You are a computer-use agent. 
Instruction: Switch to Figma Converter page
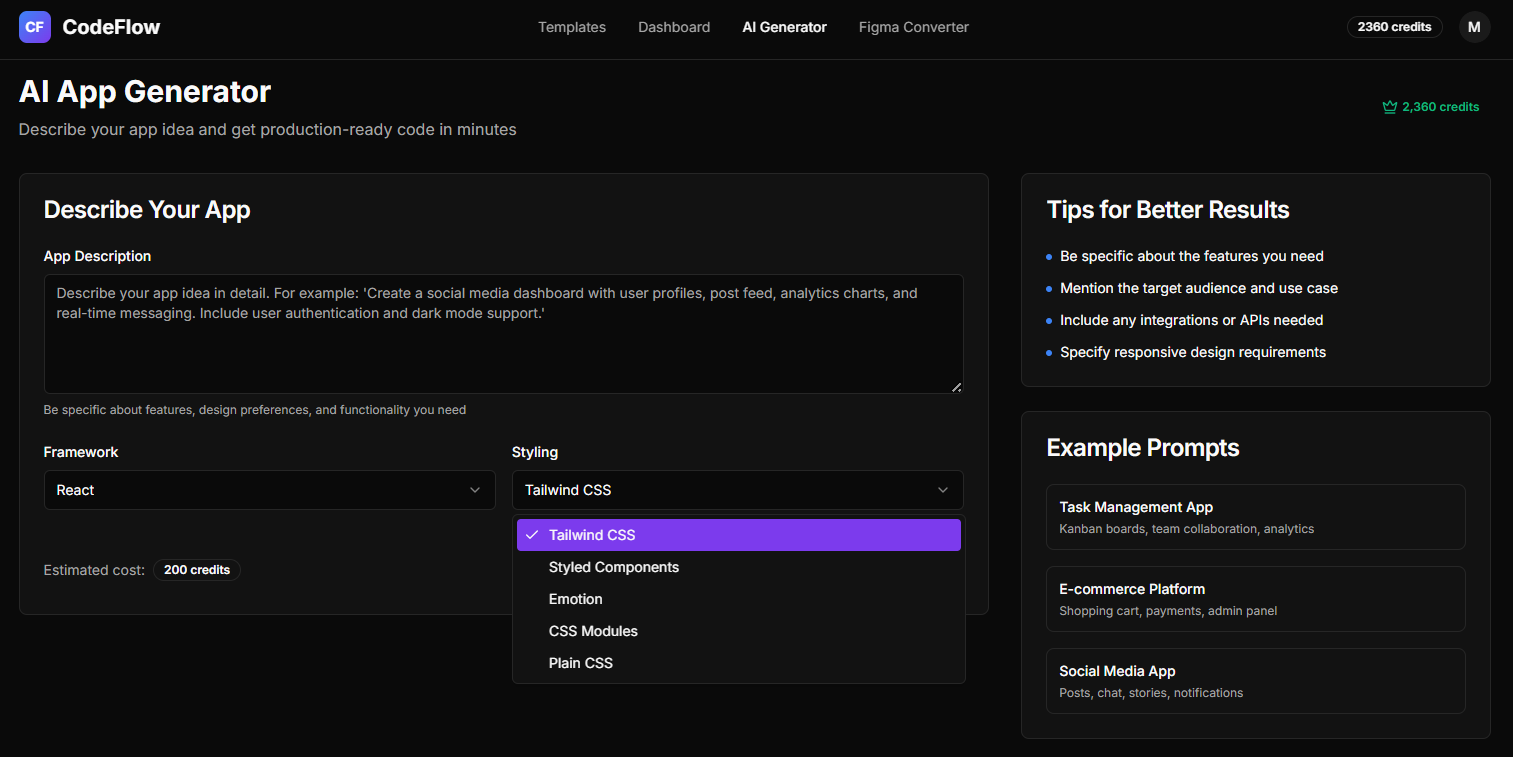(x=914, y=27)
